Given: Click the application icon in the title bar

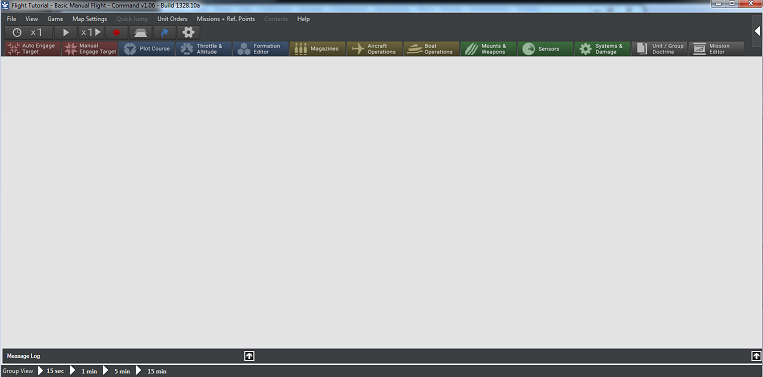Looking at the screenshot, I should [5, 5].
